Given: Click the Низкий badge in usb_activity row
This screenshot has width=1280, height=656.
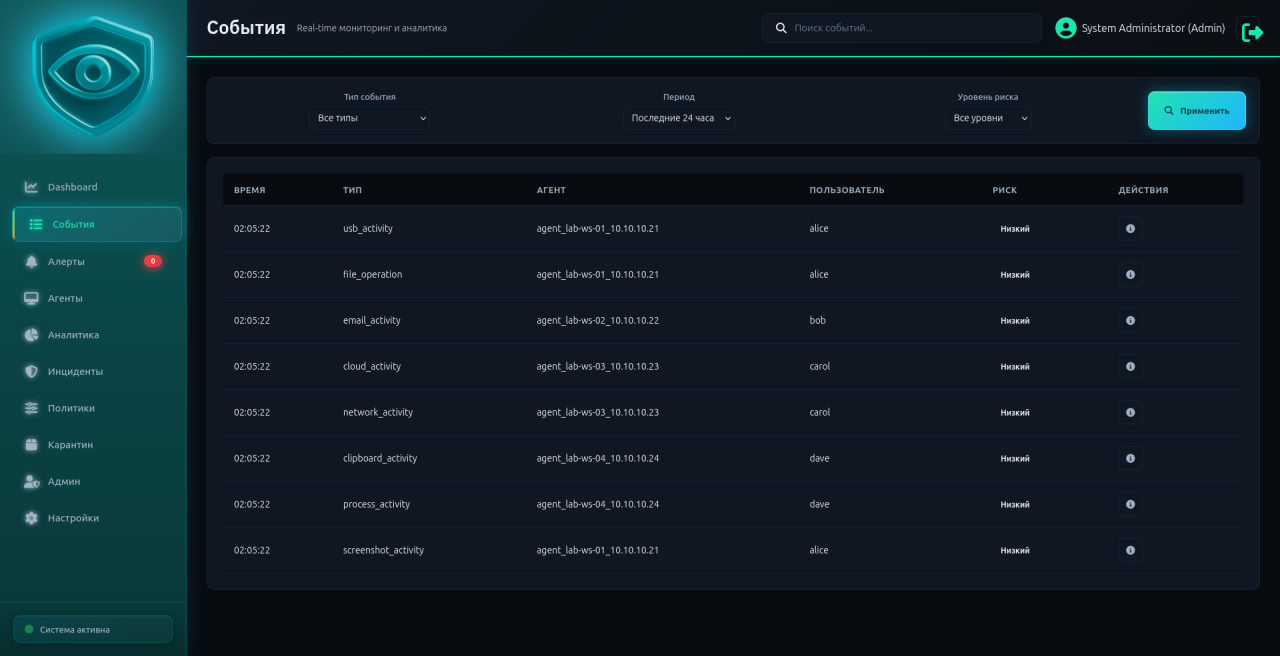Looking at the screenshot, I should [1015, 229].
